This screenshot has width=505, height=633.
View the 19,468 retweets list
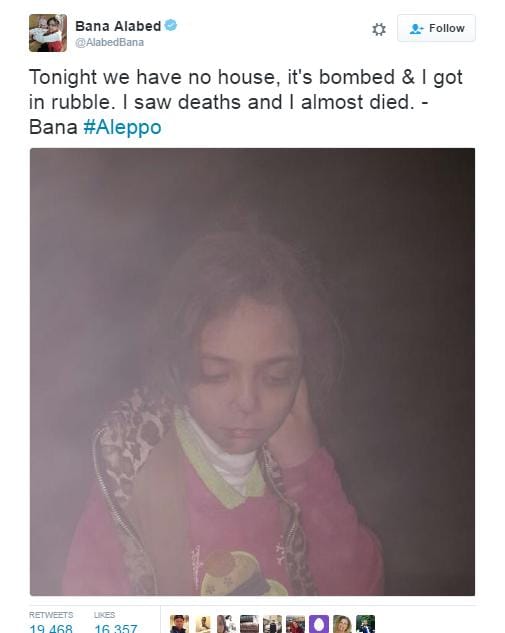(x=51, y=629)
